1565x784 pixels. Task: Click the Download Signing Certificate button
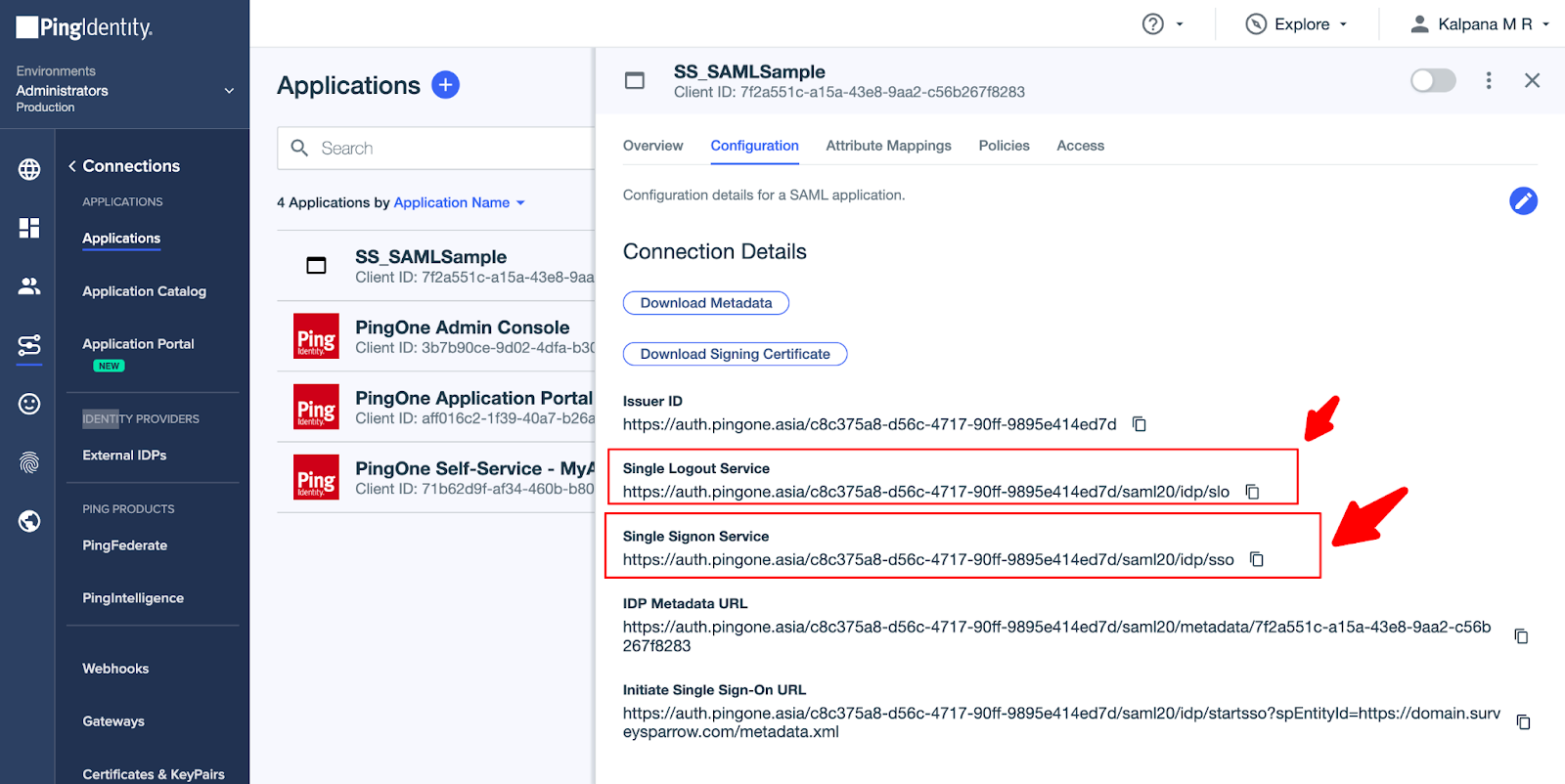(735, 354)
